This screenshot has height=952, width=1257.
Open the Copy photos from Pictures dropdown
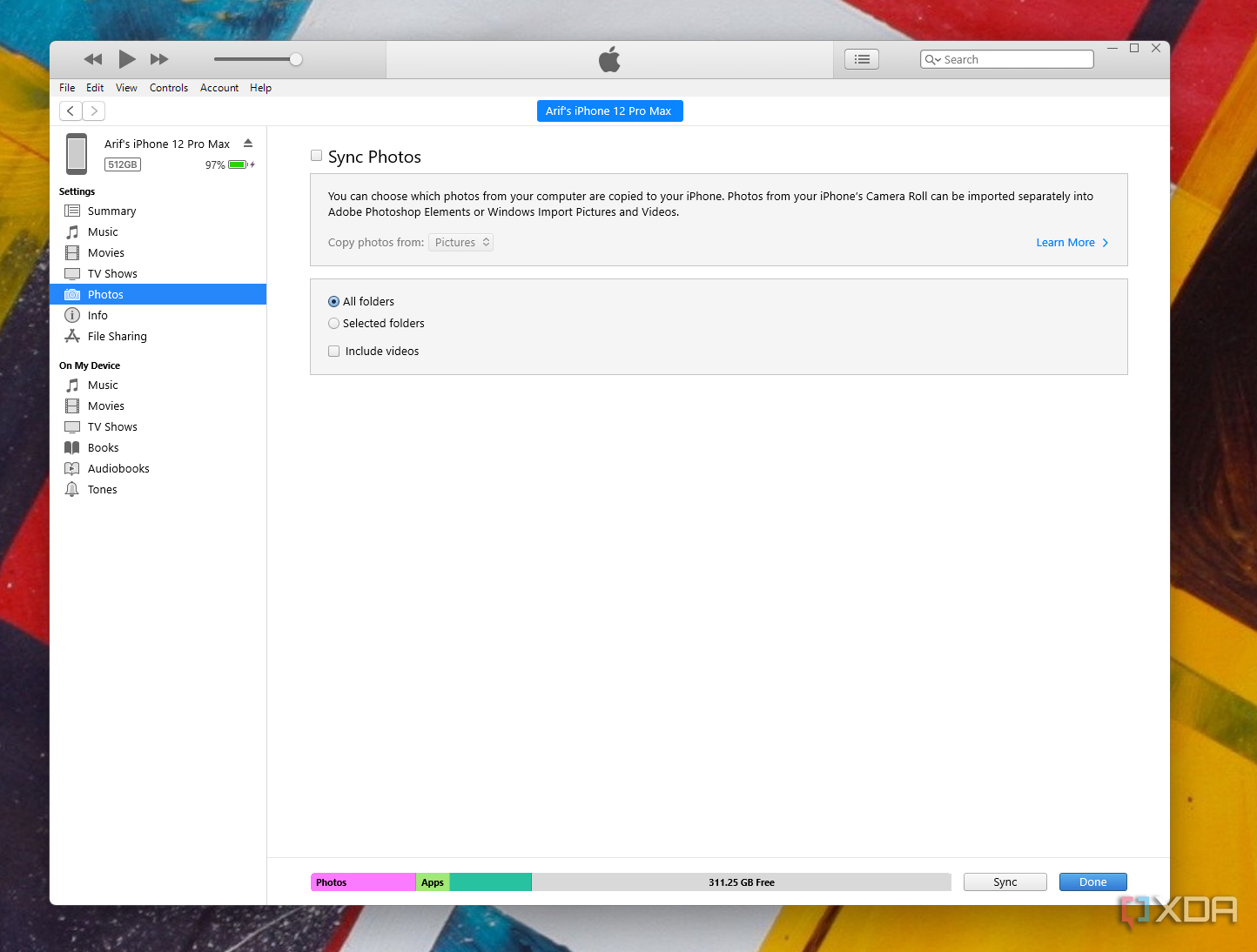coord(461,243)
